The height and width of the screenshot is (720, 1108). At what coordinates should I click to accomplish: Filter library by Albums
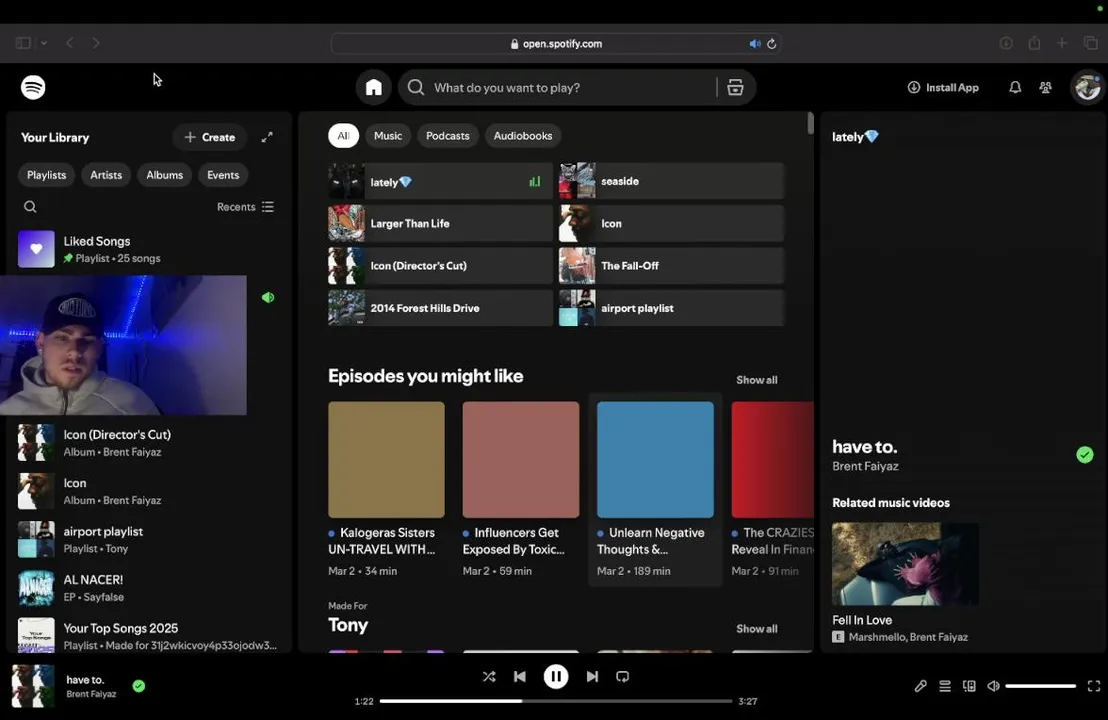[x=165, y=175]
